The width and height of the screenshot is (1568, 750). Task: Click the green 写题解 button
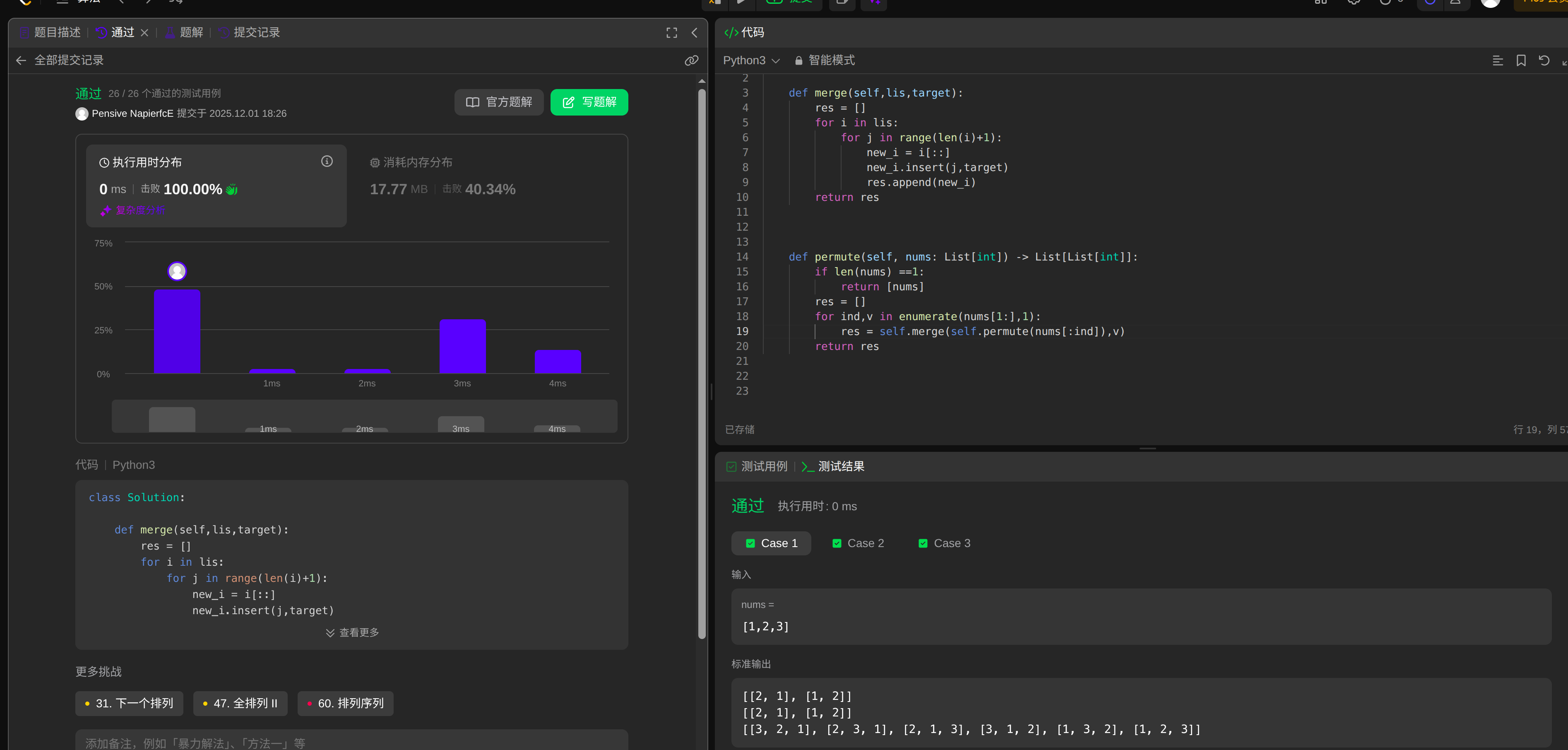click(x=589, y=102)
